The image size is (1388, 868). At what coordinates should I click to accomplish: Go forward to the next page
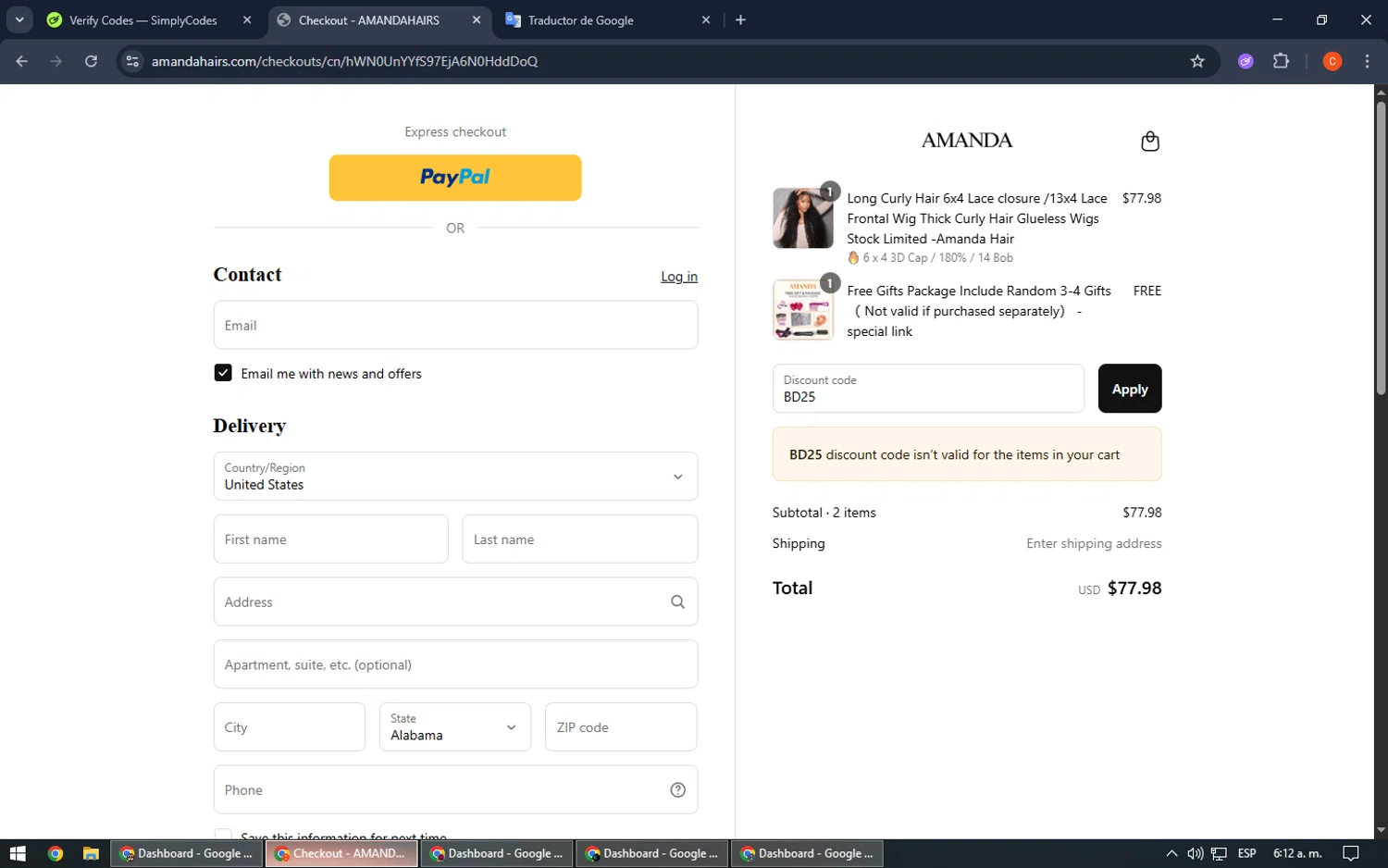coord(56,61)
